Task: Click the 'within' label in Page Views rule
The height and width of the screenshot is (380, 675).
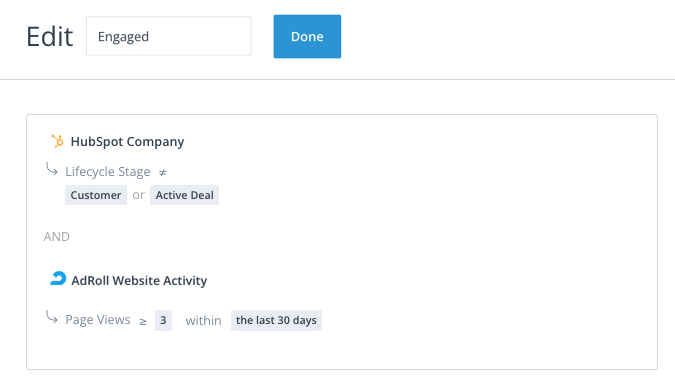Action: [x=203, y=321]
